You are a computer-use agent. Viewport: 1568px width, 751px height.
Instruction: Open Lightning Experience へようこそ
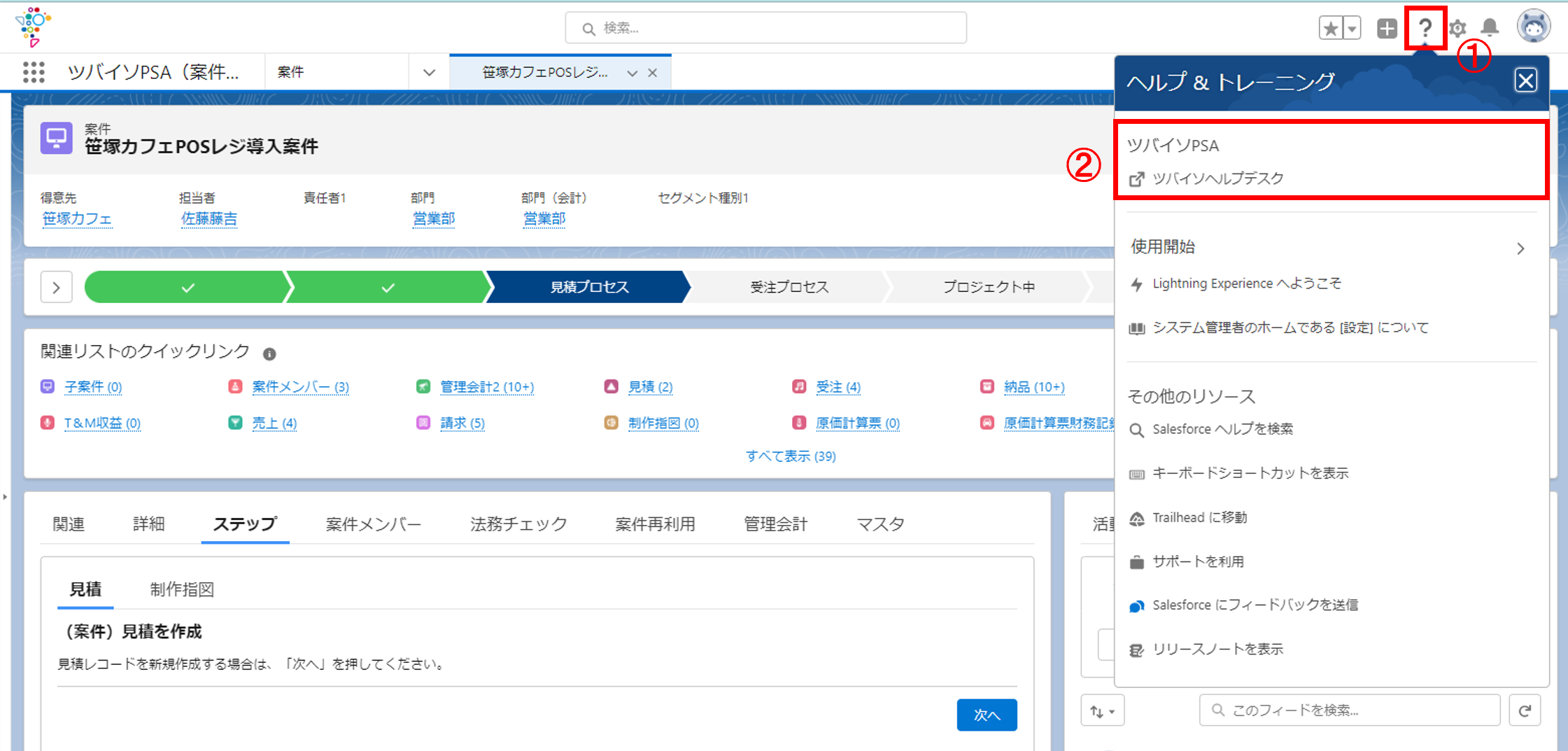click(1246, 283)
